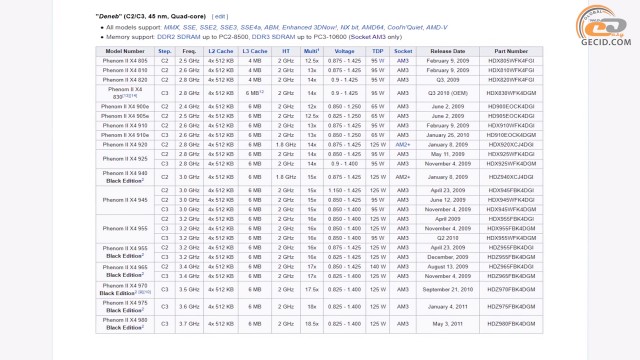The height and width of the screenshot is (360, 640).
Task: Click the Multi column header link
Action: [x=311, y=51]
